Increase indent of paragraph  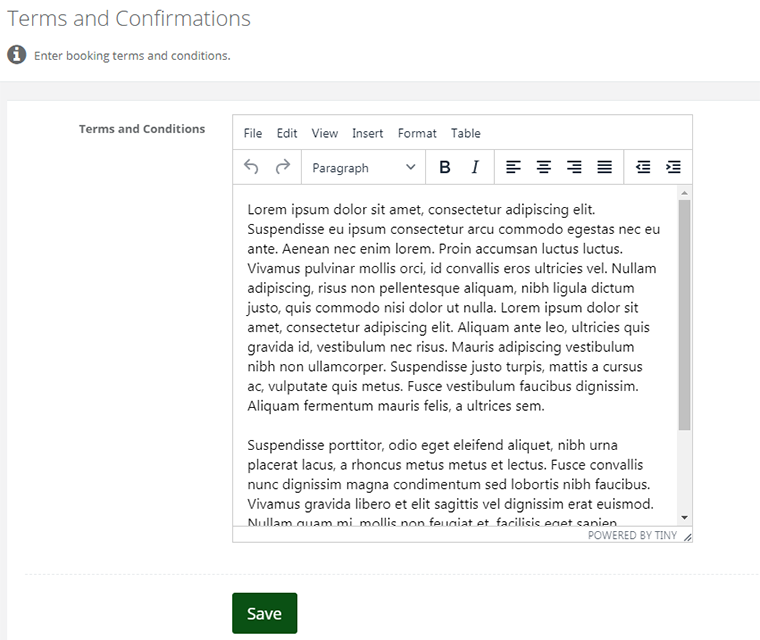point(674,167)
